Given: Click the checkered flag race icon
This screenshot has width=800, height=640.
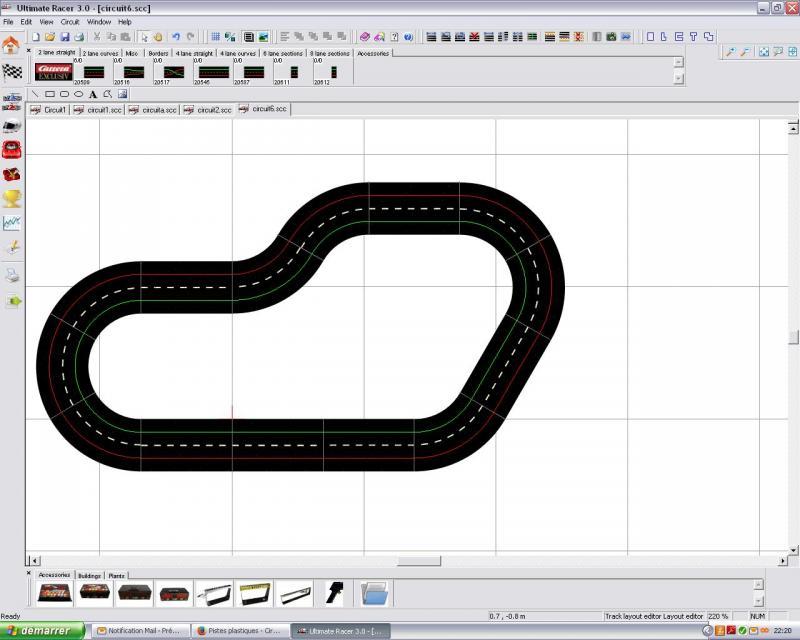Looking at the screenshot, I should click(x=11, y=71).
